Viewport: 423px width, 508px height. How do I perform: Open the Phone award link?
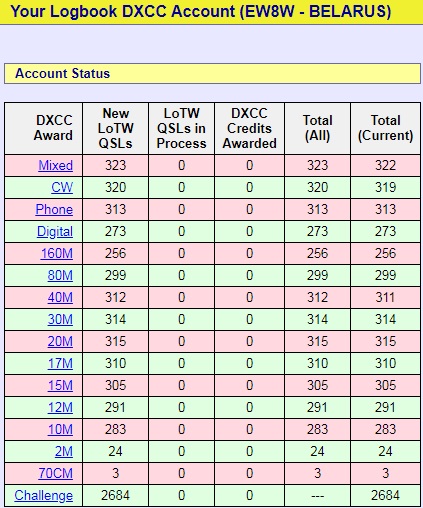54,209
